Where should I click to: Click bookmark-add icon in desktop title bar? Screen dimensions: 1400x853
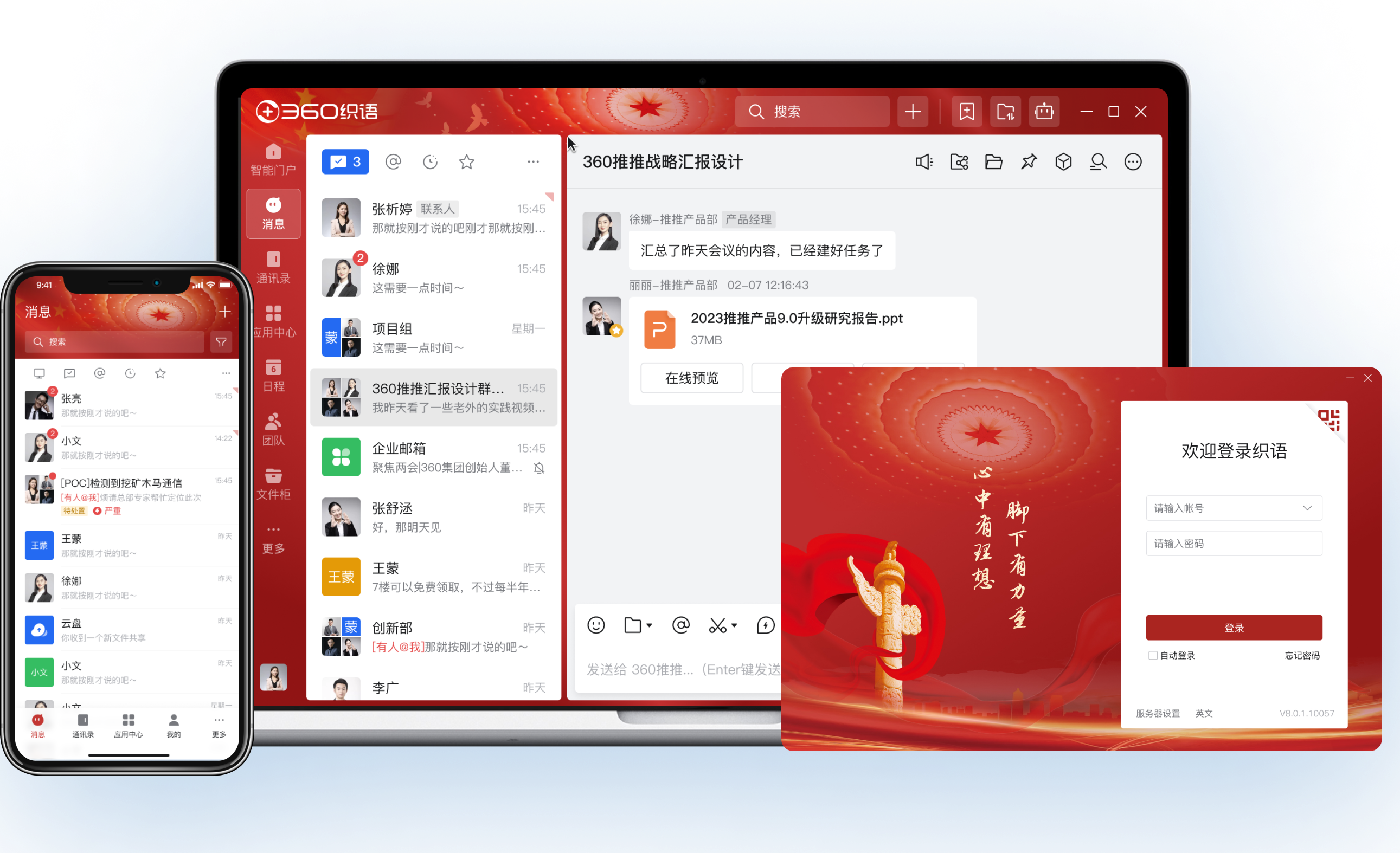(966, 111)
